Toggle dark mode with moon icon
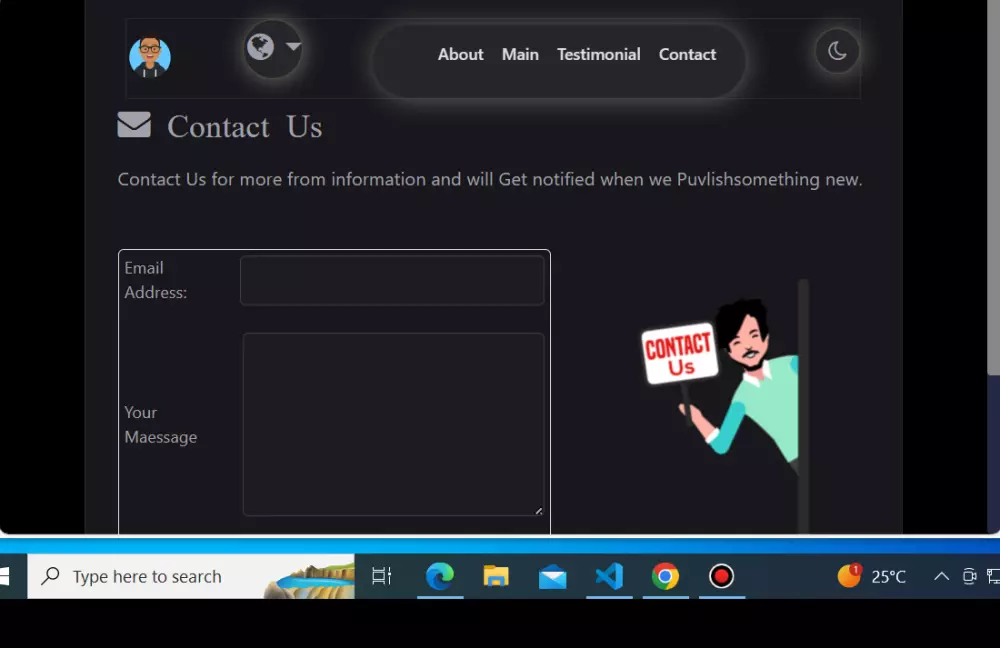Viewport: 1000px width, 648px height. click(x=837, y=51)
